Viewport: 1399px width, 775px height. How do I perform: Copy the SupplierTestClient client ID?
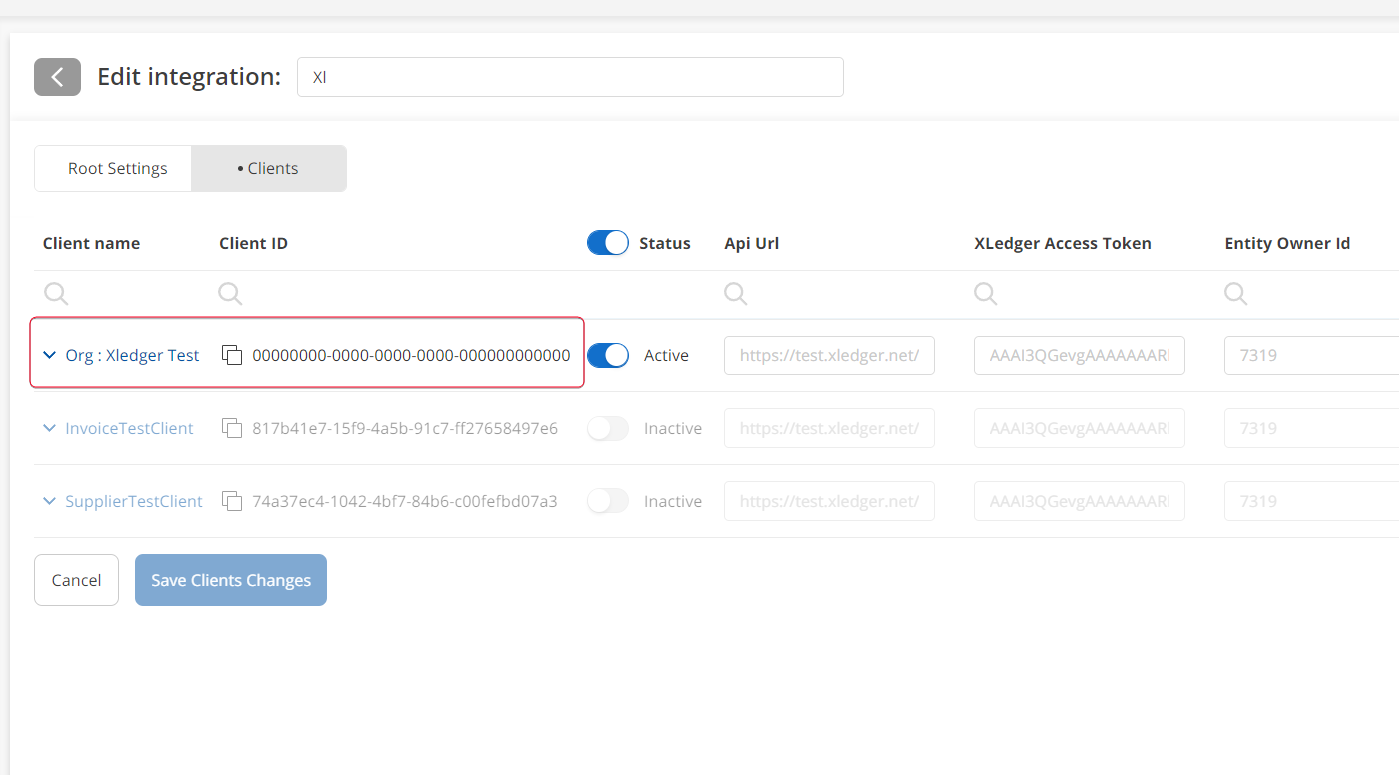point(232,501)
